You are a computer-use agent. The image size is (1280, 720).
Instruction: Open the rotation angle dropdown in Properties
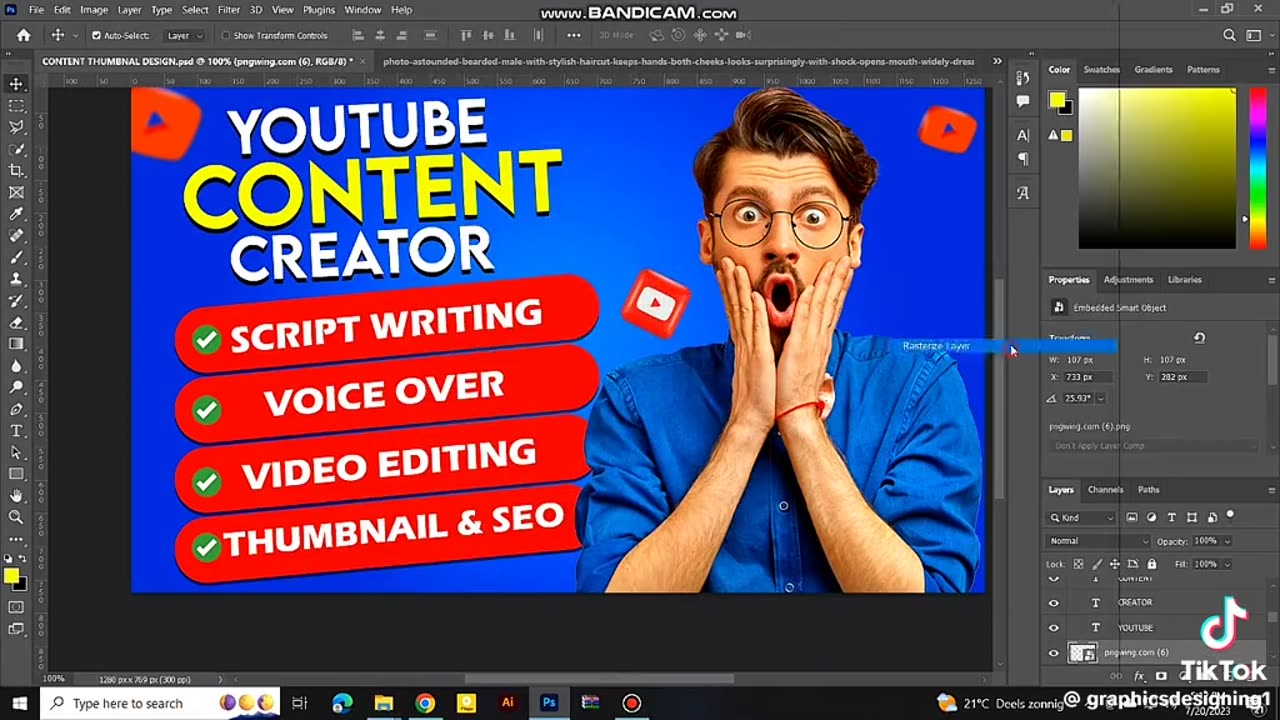pos(1101,398)
